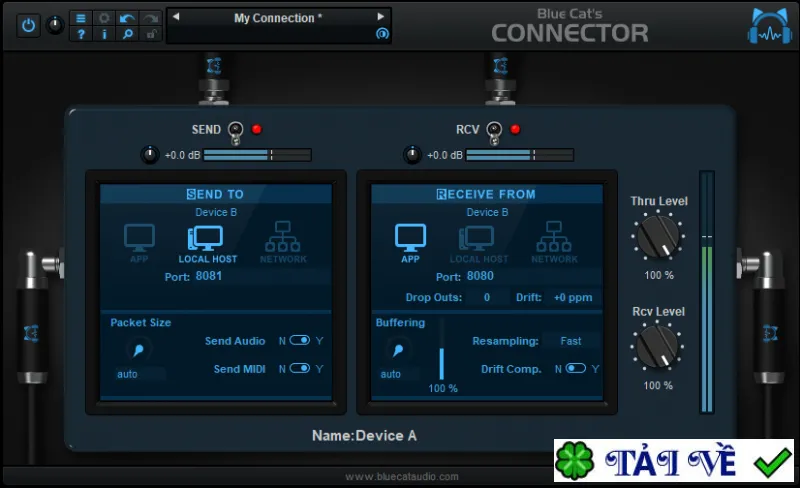Open the Resampling Fast dropdown
This screenshot has height=488, width=800.
tap(570, 341)
